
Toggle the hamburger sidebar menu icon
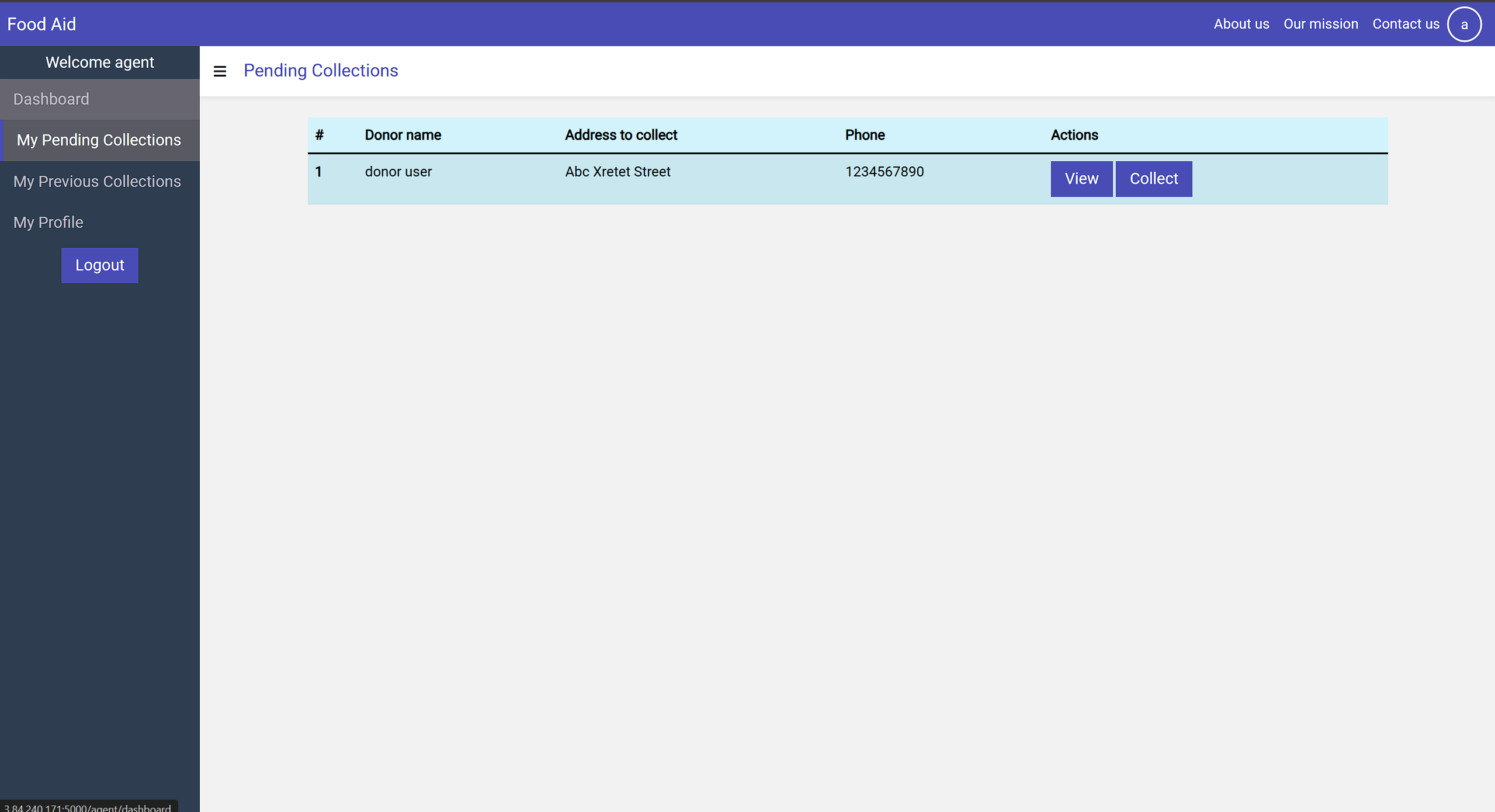[x=220, y=71]
